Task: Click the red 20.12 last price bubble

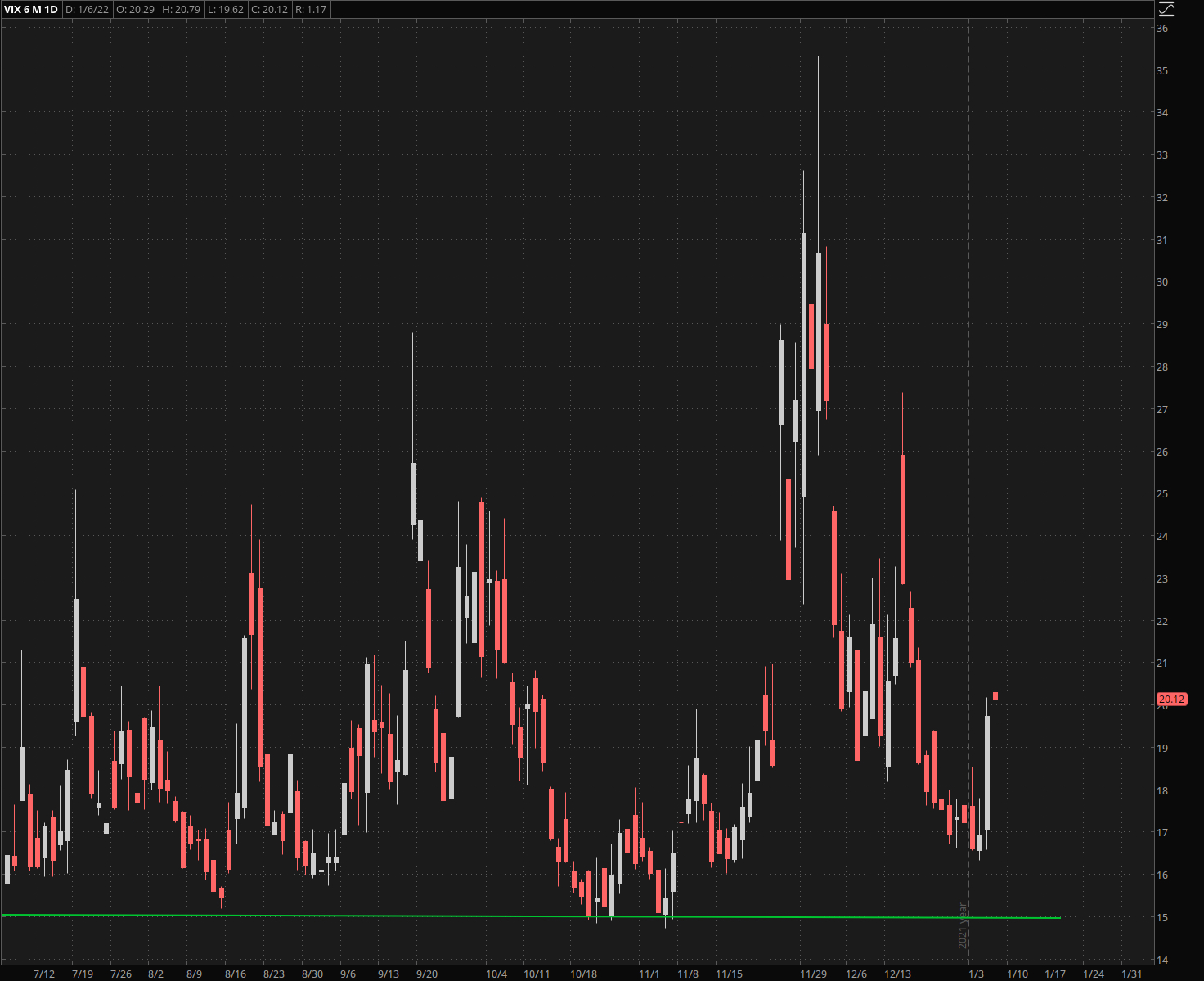Action: [1171, 700]
